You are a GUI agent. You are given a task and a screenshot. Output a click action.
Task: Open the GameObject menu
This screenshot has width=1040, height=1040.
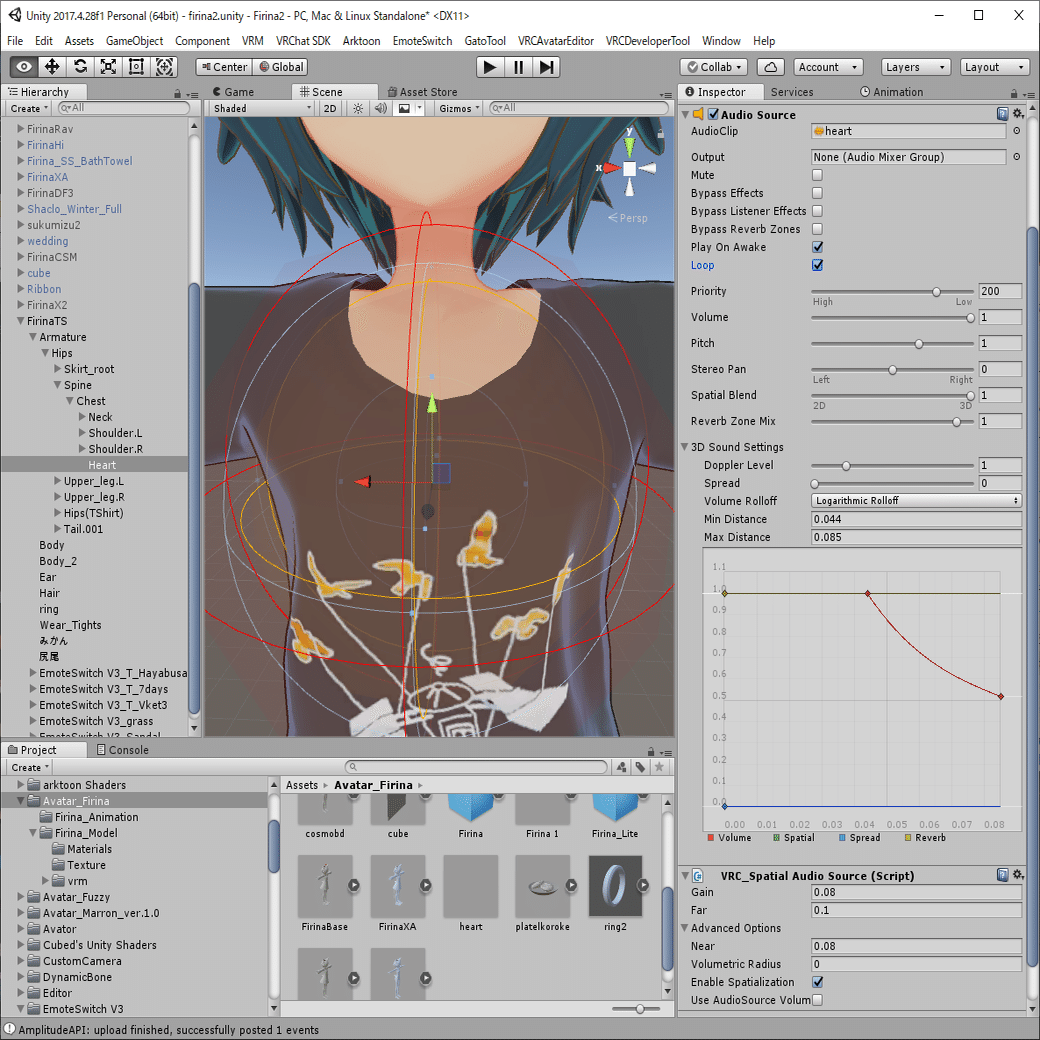(135, 41)
